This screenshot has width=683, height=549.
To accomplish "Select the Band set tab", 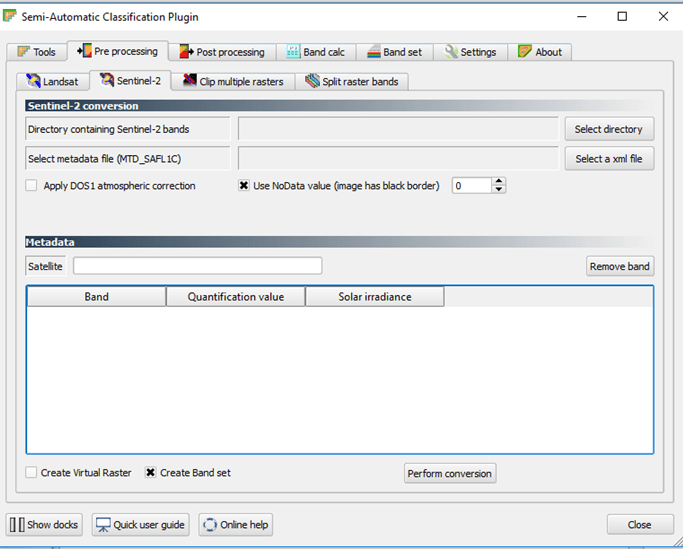I will click(x=394, y=52).
